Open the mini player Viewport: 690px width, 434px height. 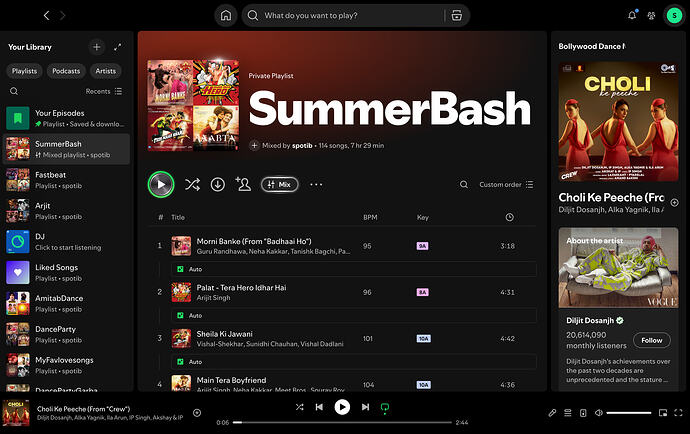(663, 413)
